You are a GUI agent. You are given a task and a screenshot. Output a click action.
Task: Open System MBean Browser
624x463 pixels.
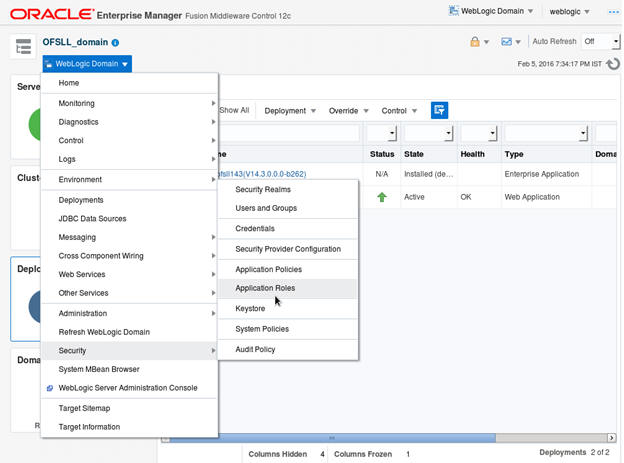tap(129, 369)
